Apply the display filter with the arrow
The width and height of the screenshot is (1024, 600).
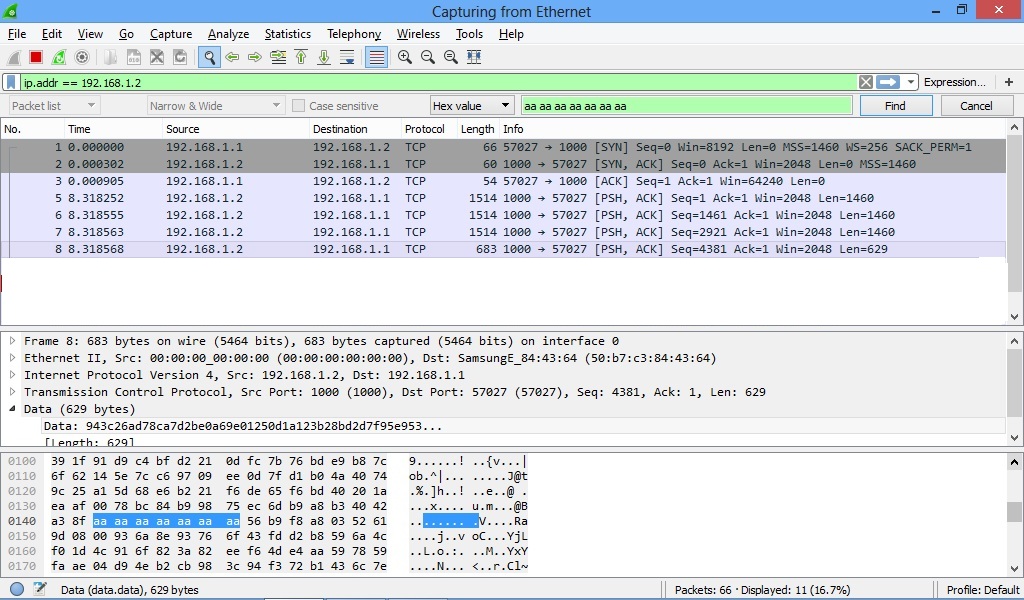click(888, 82)
